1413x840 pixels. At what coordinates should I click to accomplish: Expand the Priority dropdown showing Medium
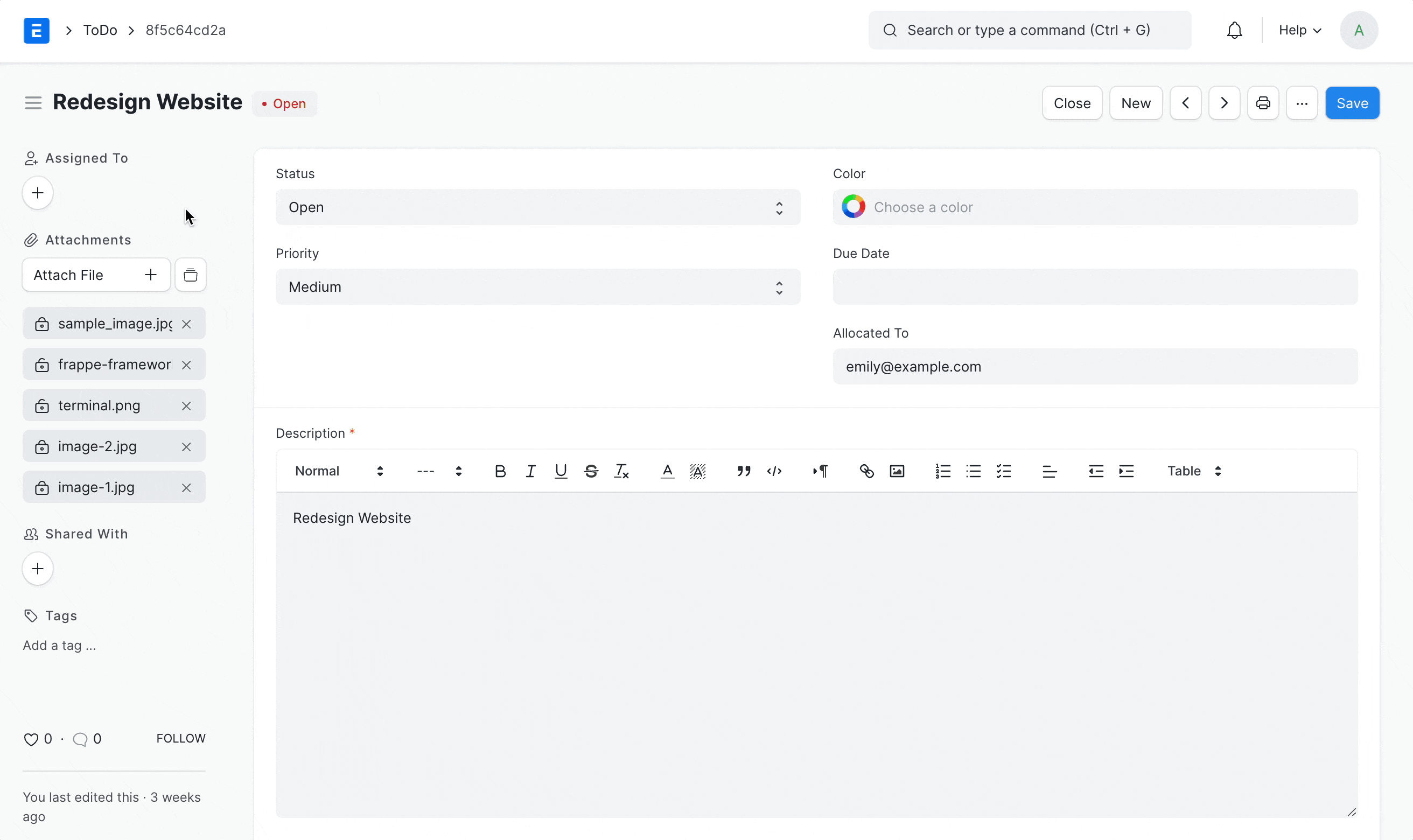click(537, 287)
